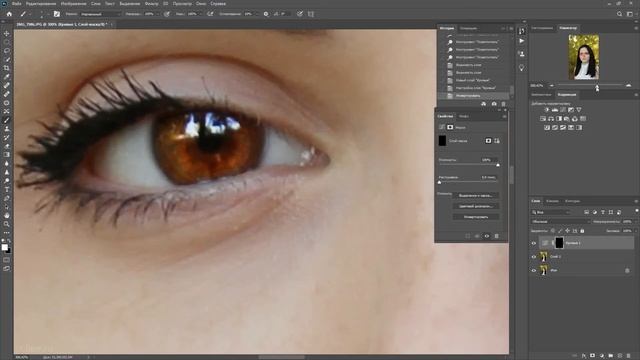This screenshot has width=640, height=360.
Task: Open brush settings panel icon
Action: coord(57,14)
